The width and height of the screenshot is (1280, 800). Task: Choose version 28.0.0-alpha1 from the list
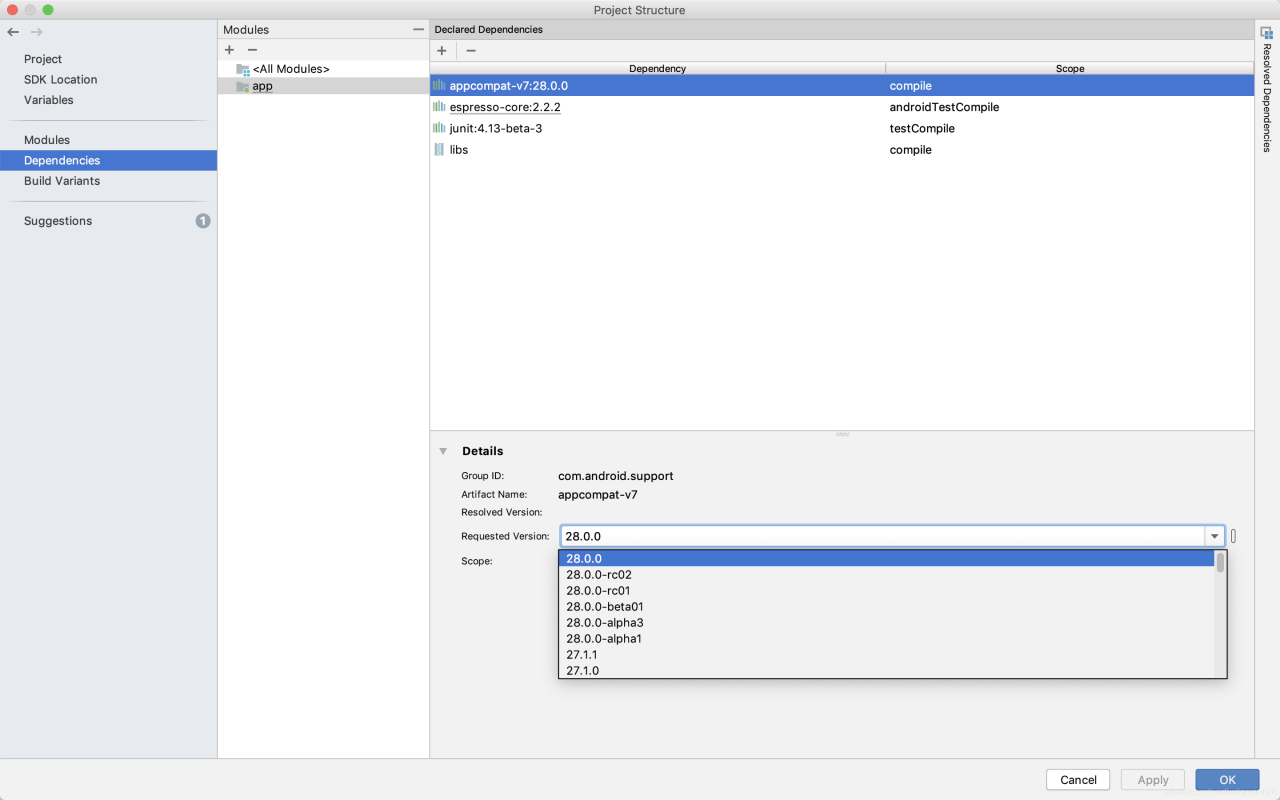[x=886, y=639]
